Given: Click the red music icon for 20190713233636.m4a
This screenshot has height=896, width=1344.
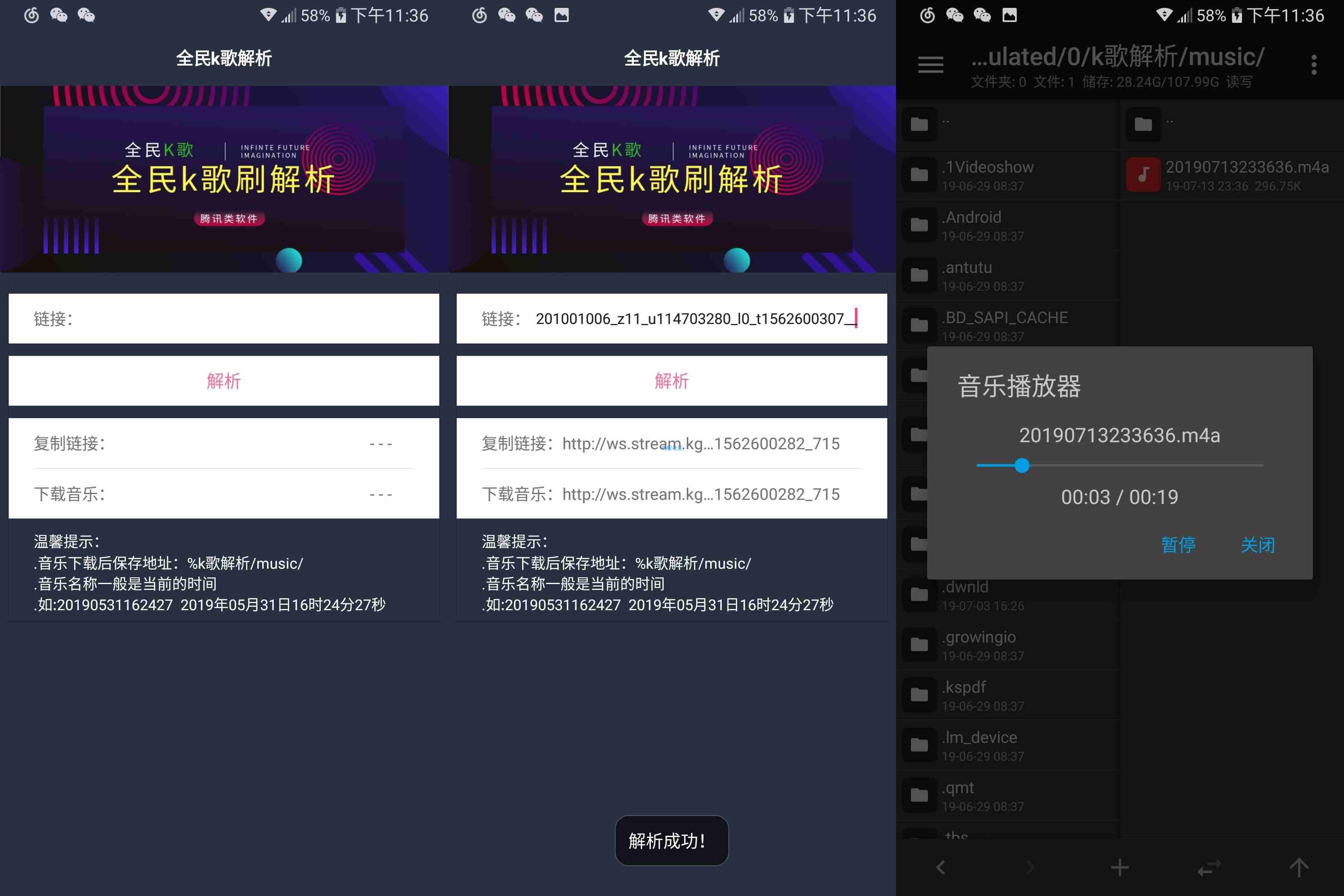Looking at the screenshot, I should click(1143, 174).
